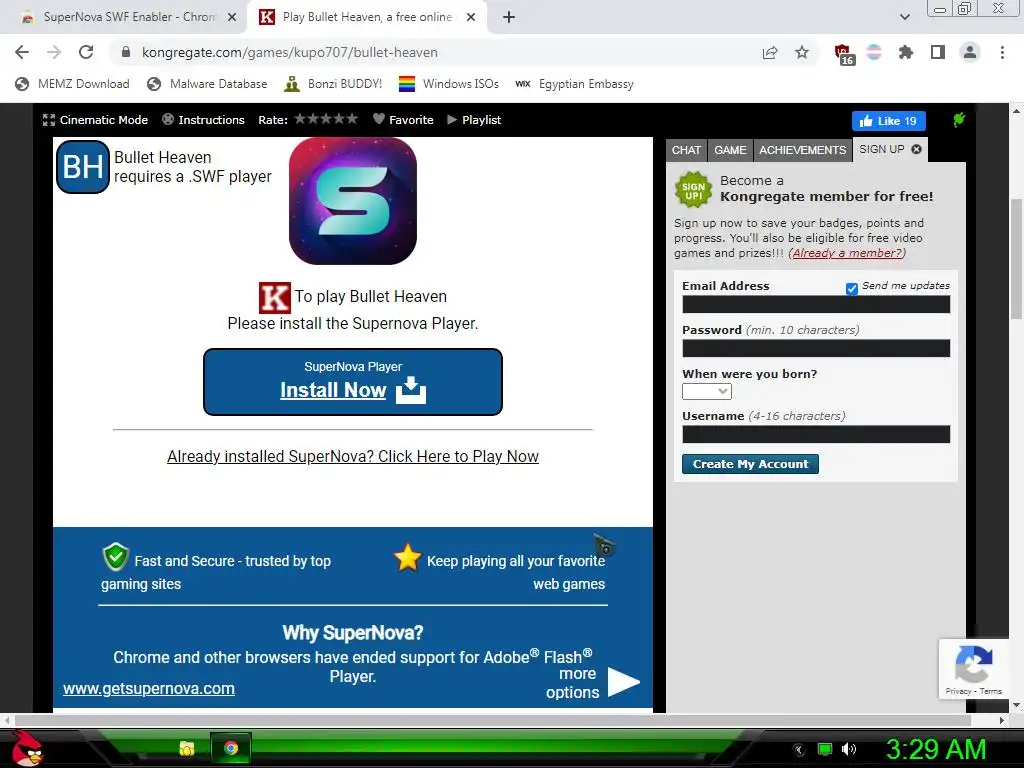The height and width of the screenshot is (768, 1024).
Task: Bookmark this page with the star icon
Action: coord(802,52)
